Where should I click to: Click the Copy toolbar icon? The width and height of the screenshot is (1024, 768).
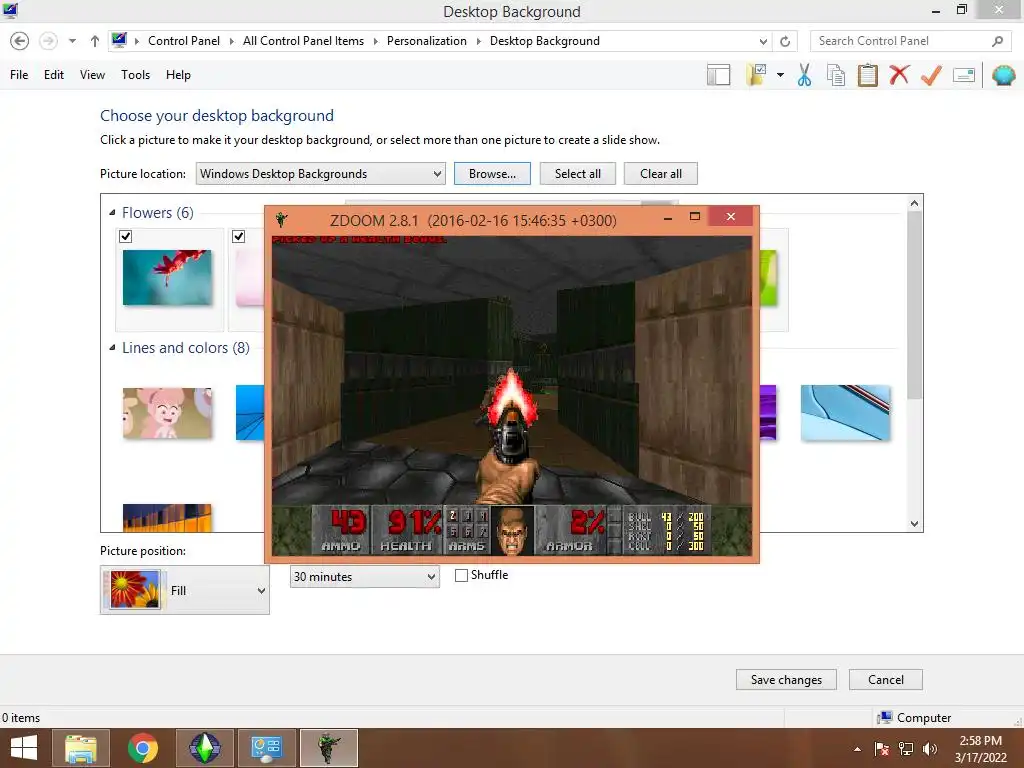(x=836, y=75)
